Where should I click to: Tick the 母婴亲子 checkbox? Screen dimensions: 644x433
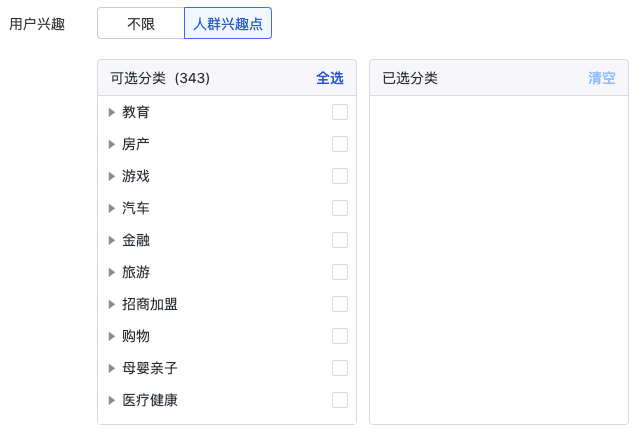click(340, 368)
